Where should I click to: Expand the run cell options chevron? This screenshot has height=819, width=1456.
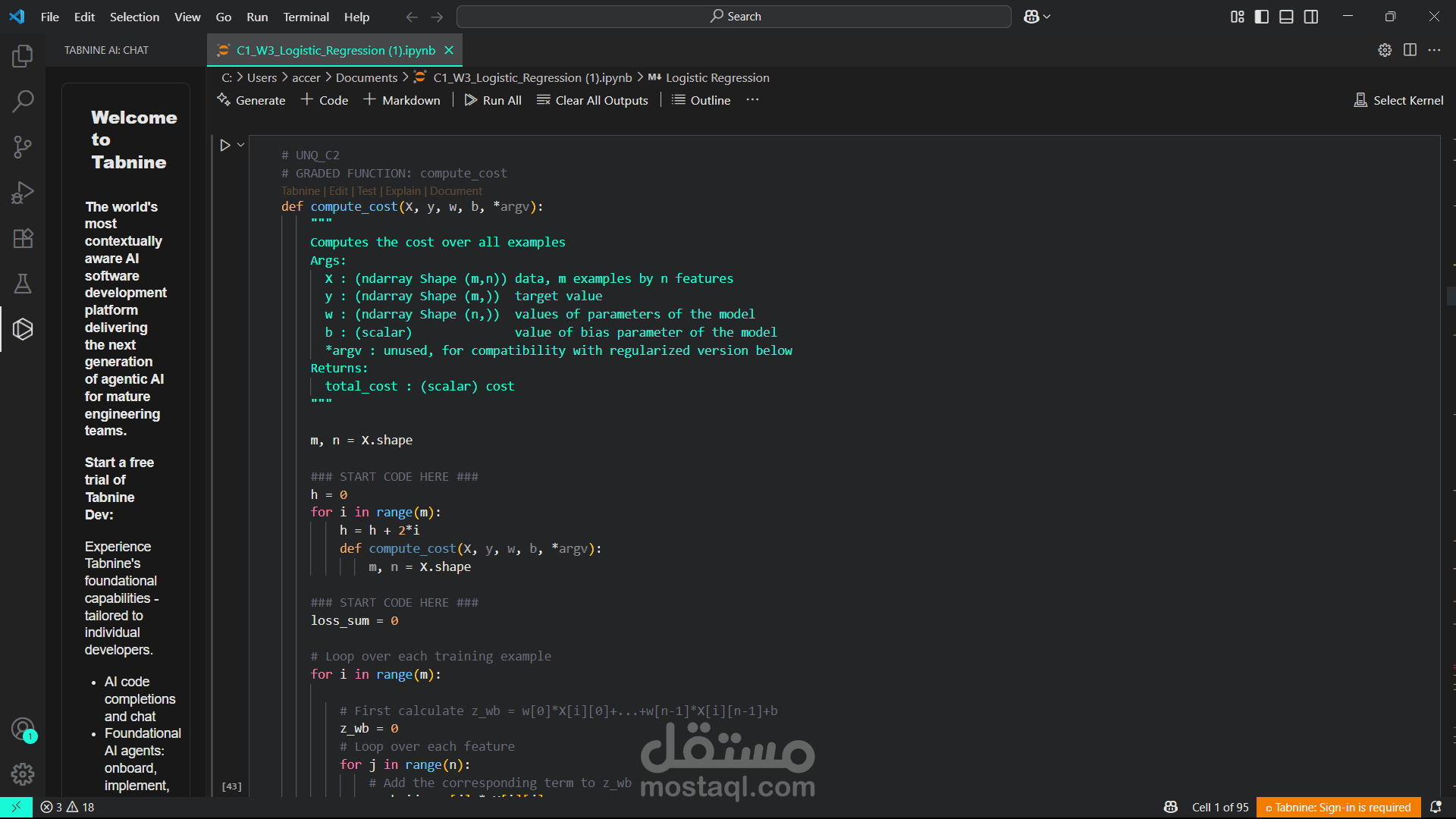point(241,145)
